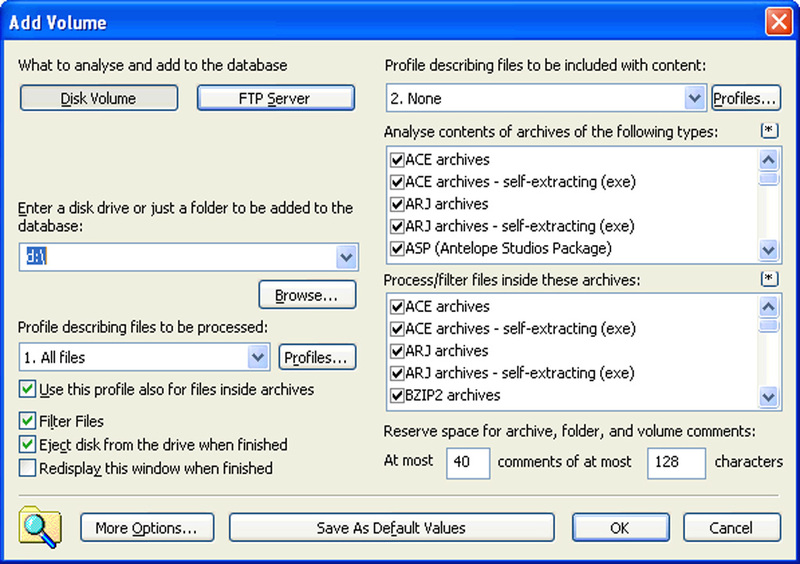Image resolution: width=800 pixels, height=564 pixels.
Task: Confirm with the OK button
Action: click(620, 528)
